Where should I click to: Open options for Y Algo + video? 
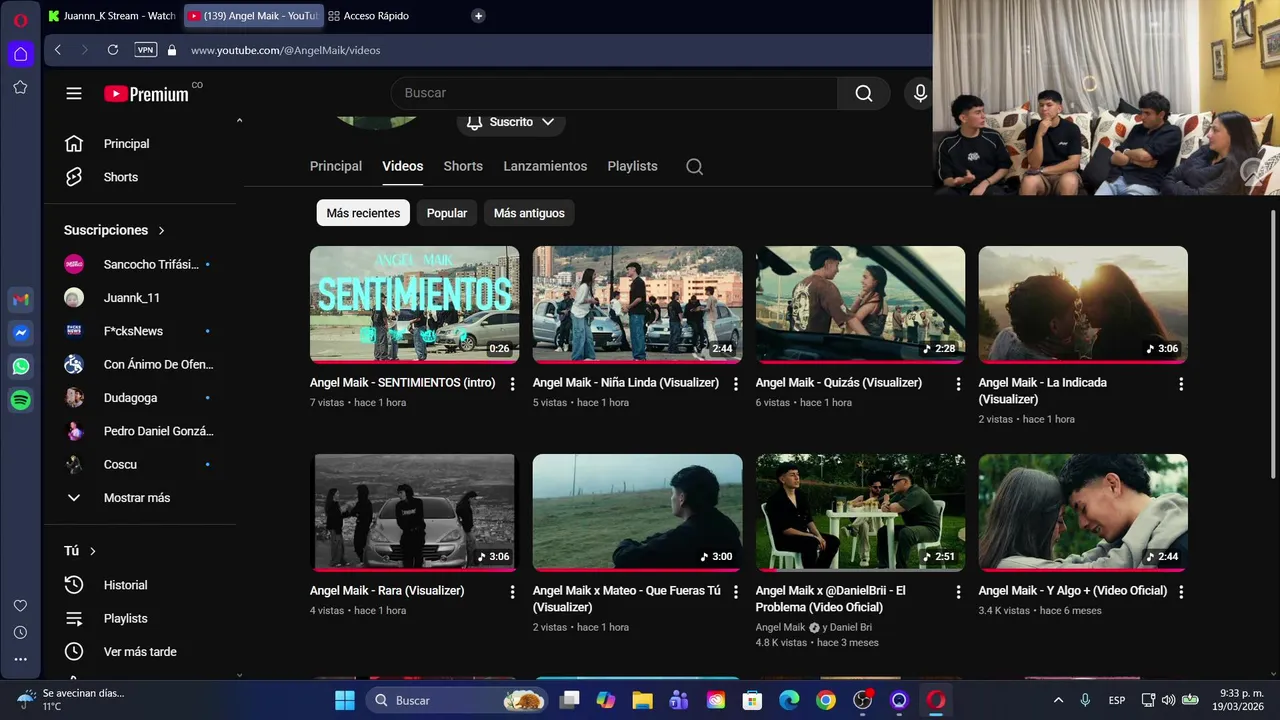(x=1181, y=592)
